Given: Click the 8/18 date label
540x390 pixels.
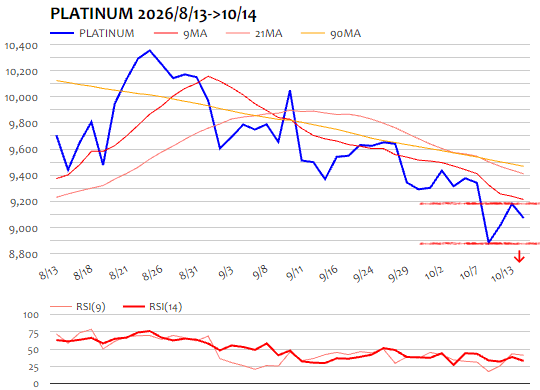Looking at the screenshot, I should click(84, 273).
